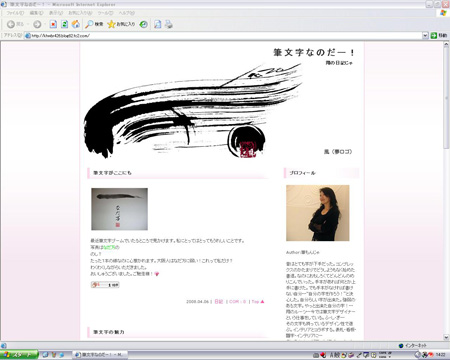
Task: Jump to top via Top ▲ link
Action: (258, 301)
